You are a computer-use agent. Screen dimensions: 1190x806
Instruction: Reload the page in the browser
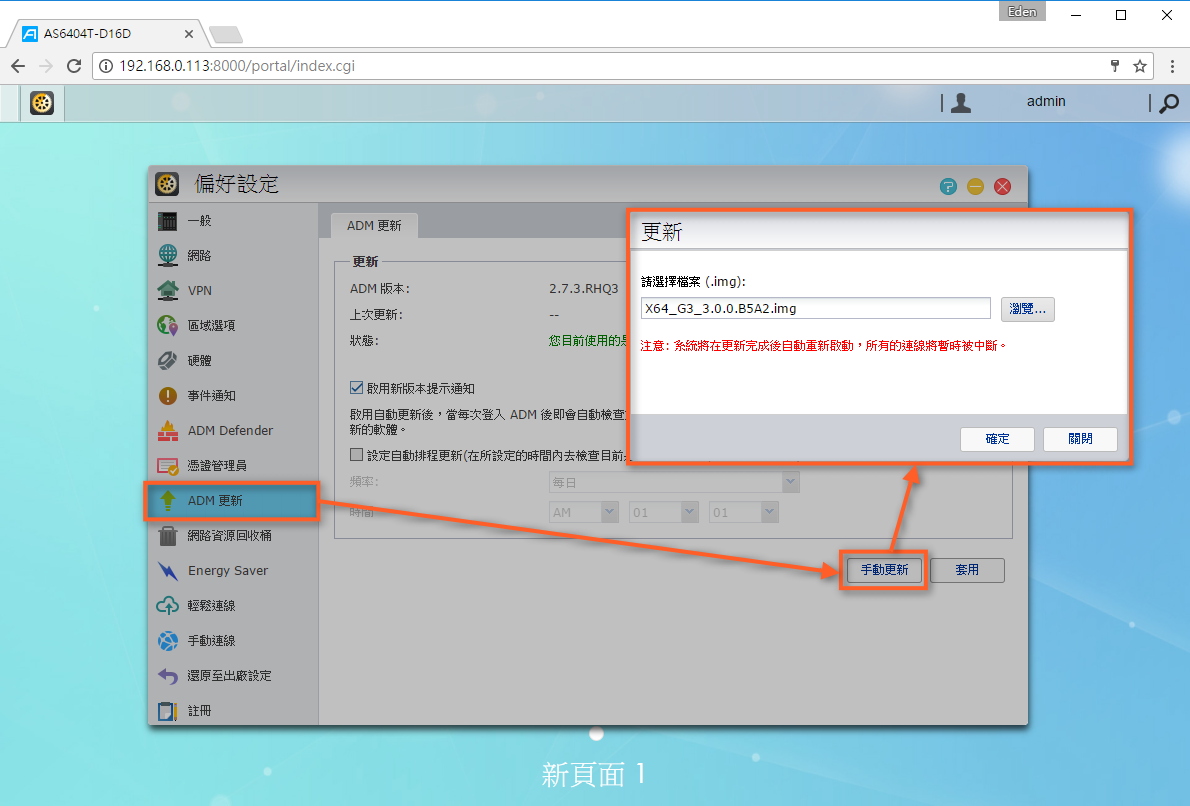coord(74,66)
